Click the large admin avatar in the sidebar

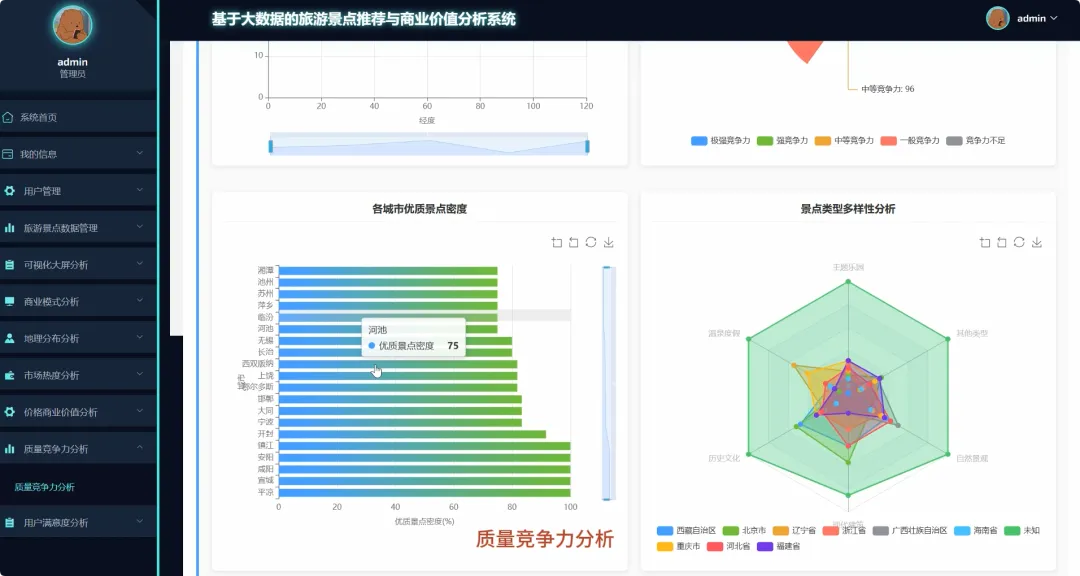tap(72, 25)
